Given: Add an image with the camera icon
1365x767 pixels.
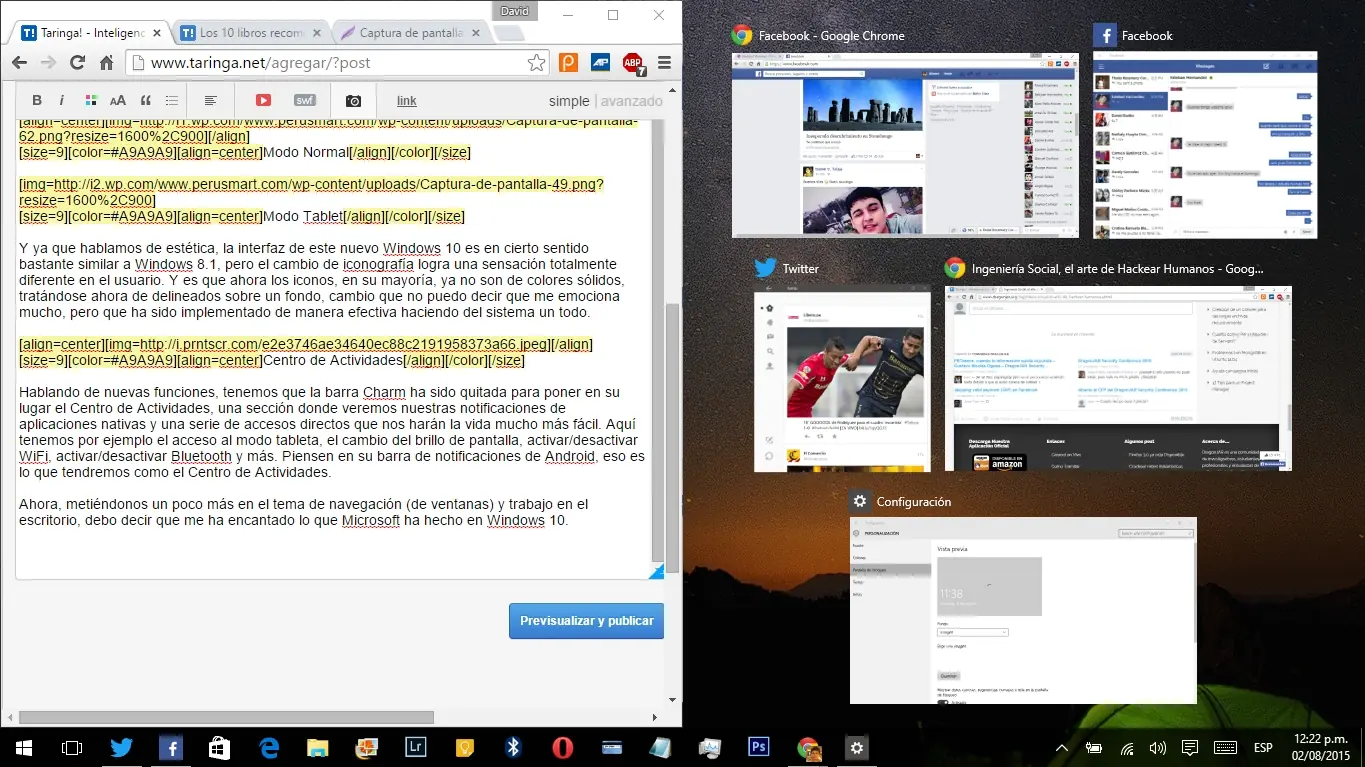Looking at the screenshot, I should (353, 100).
